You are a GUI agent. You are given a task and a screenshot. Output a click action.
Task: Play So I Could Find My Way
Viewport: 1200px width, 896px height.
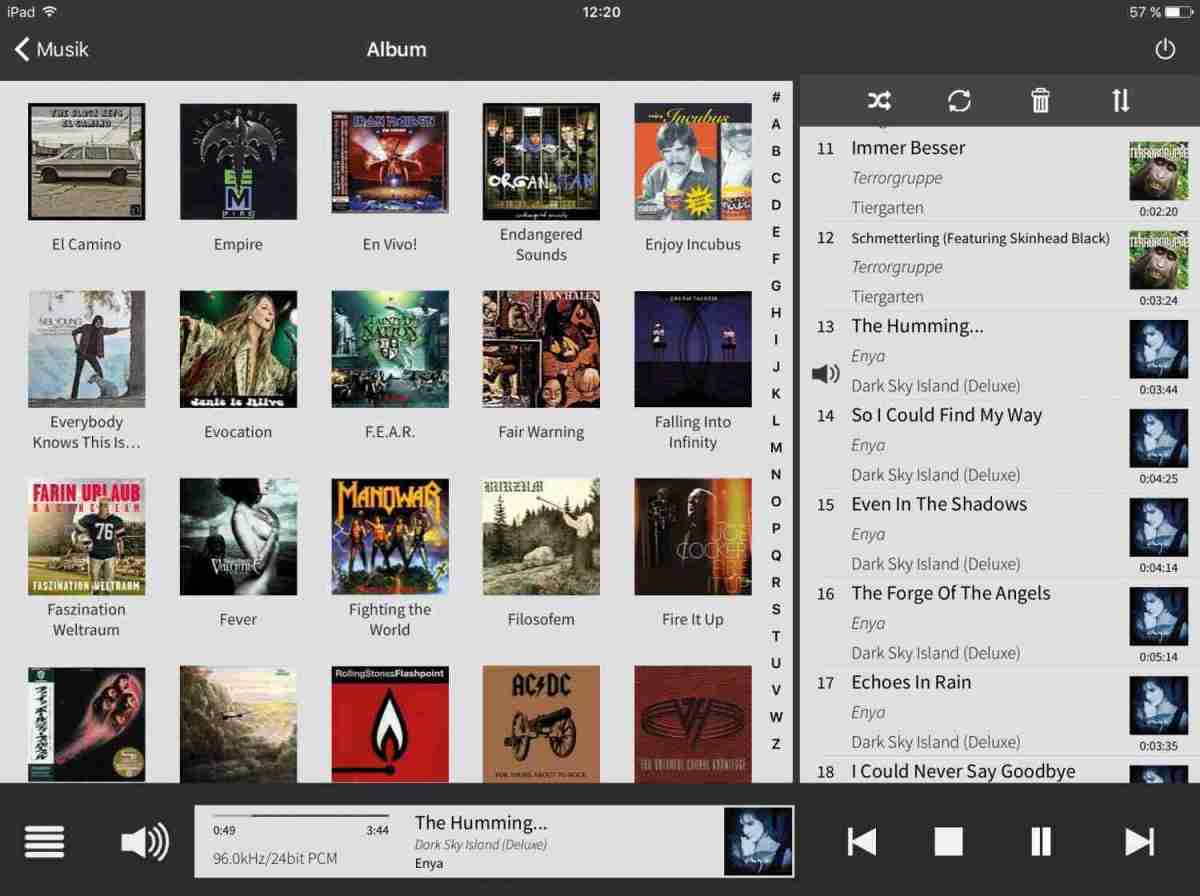(1000, 444)
